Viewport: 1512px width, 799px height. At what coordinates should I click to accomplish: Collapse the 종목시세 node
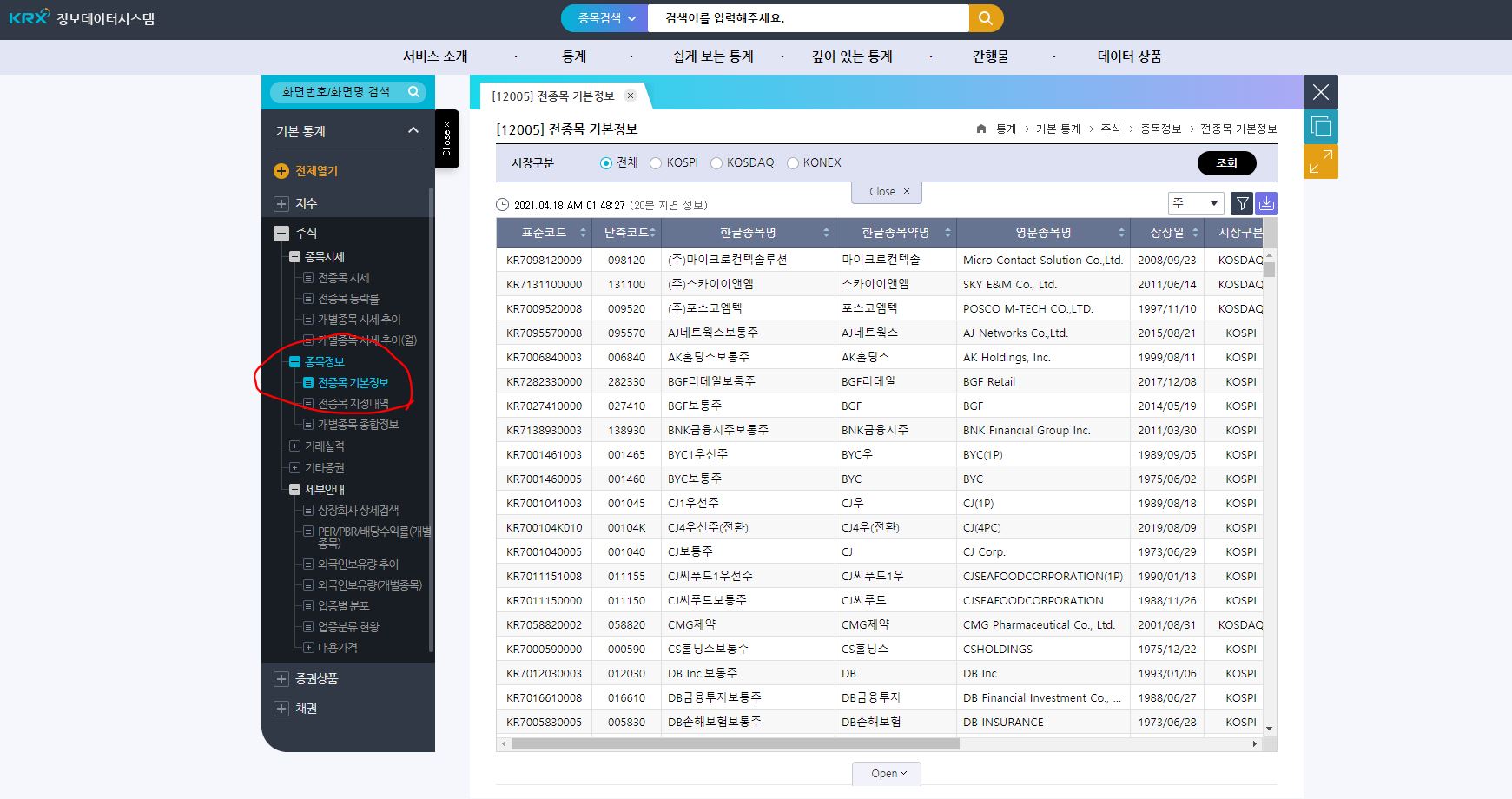[x=294, y=257]
